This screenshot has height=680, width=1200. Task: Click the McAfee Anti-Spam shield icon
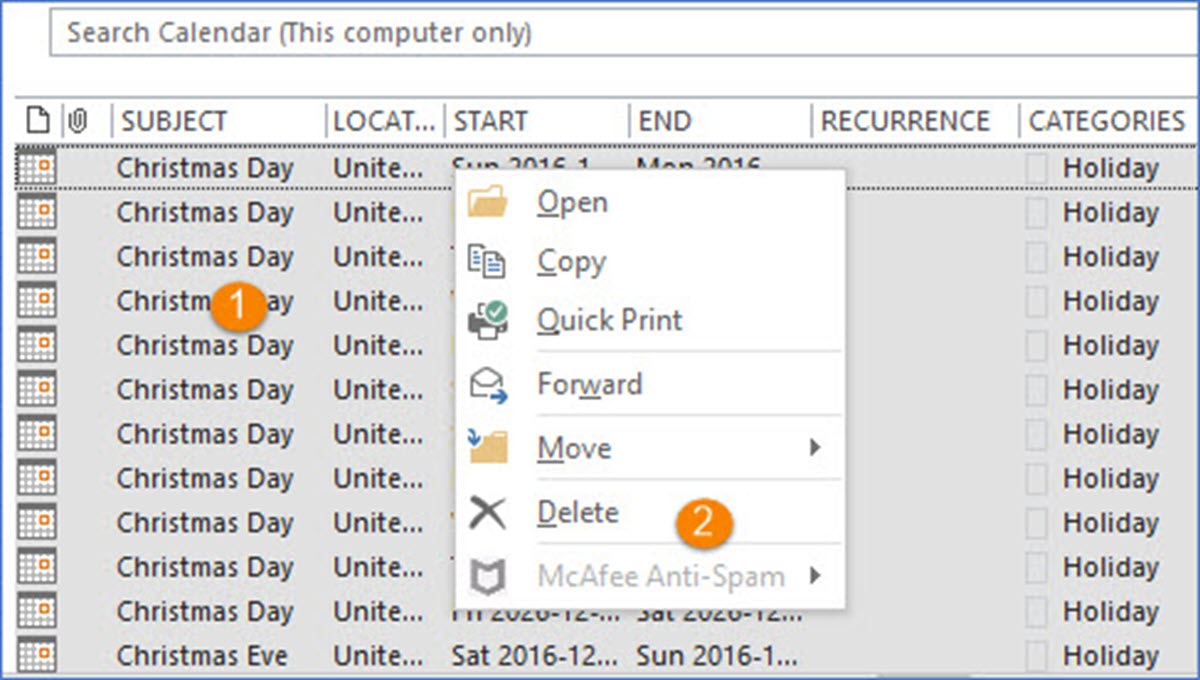488,576
